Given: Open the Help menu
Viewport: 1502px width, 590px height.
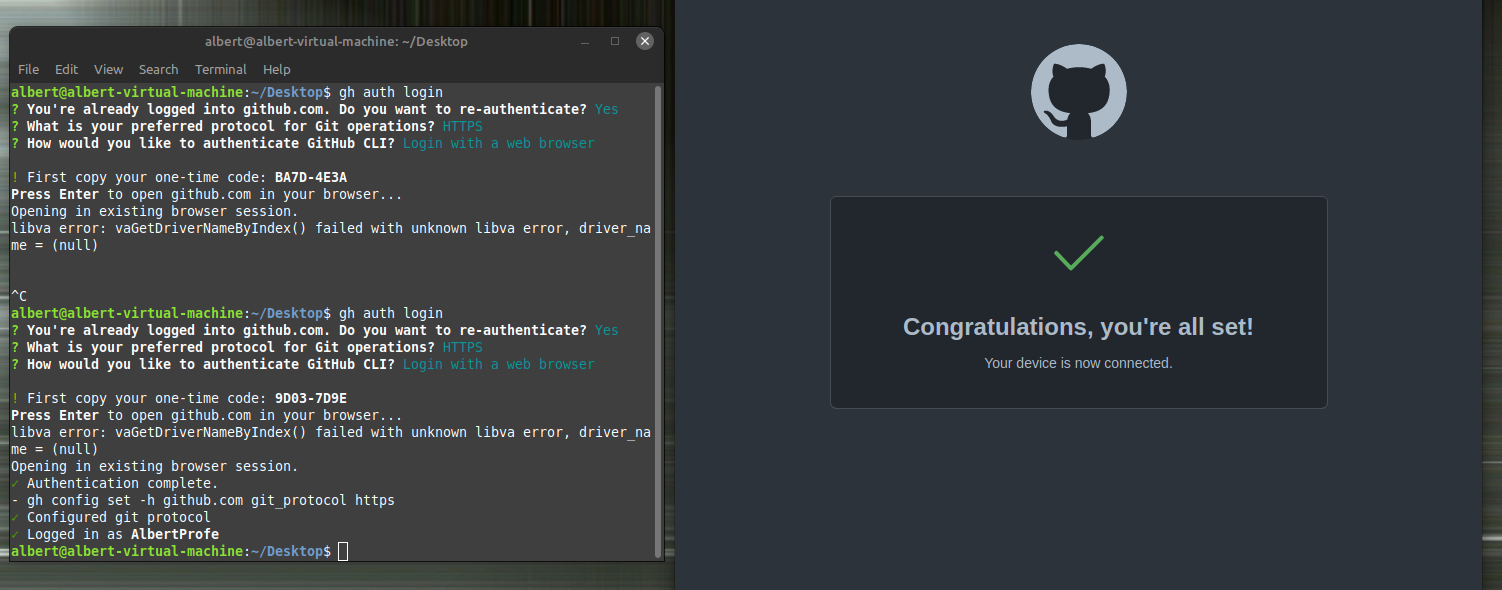Looking at the screenshot, I should (276, 69).
